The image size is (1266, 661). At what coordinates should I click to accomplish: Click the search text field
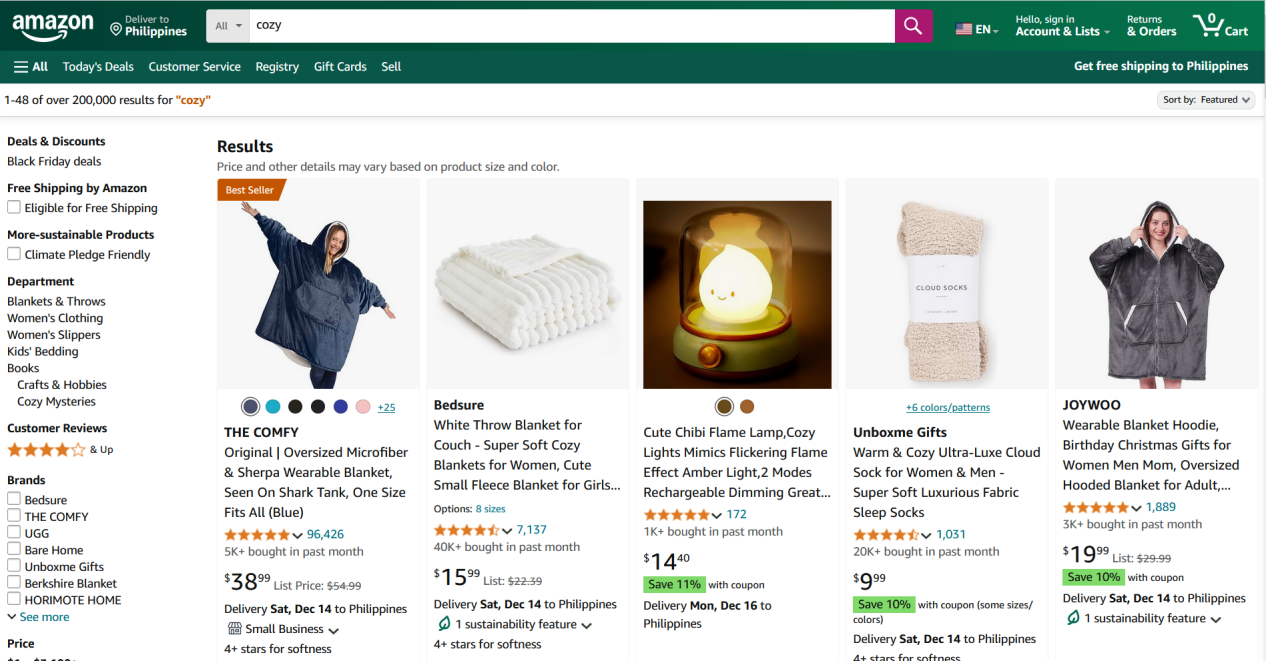click(x=570, y=26)
